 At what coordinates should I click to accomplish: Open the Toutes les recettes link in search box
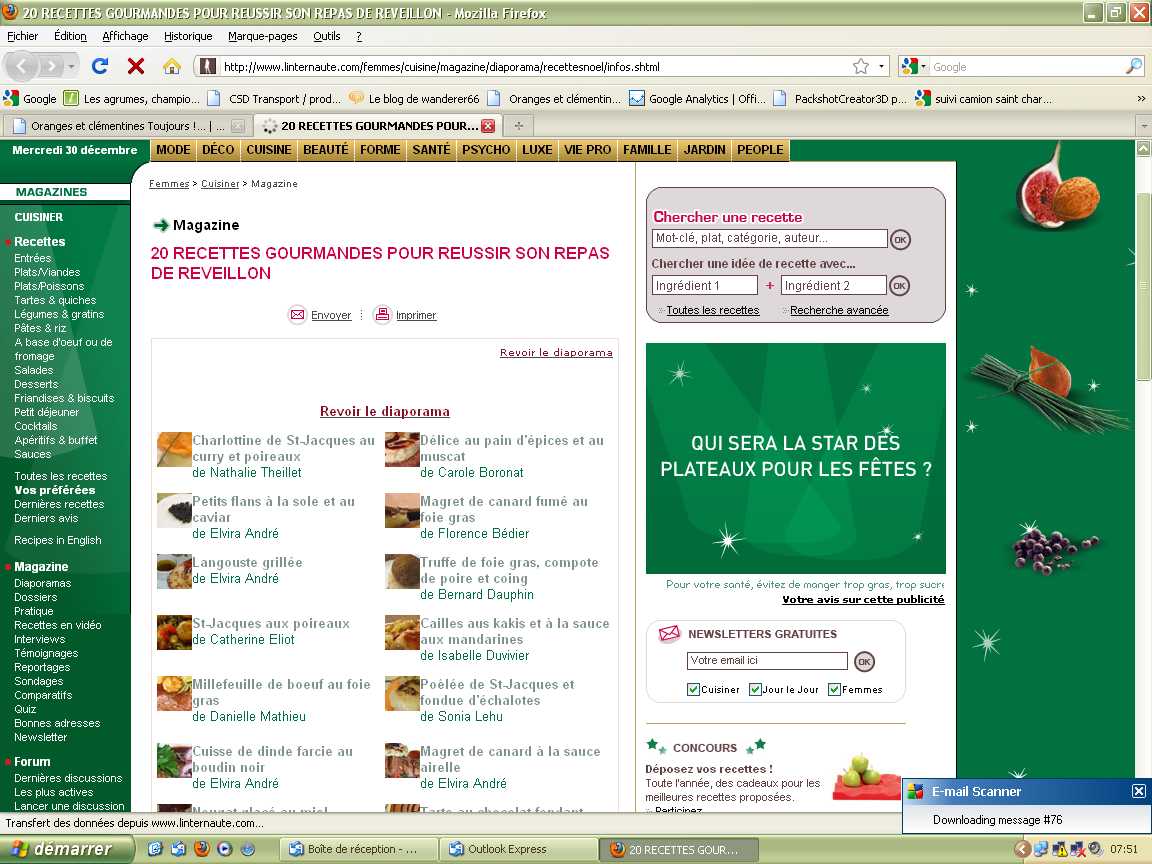point(713,310)
